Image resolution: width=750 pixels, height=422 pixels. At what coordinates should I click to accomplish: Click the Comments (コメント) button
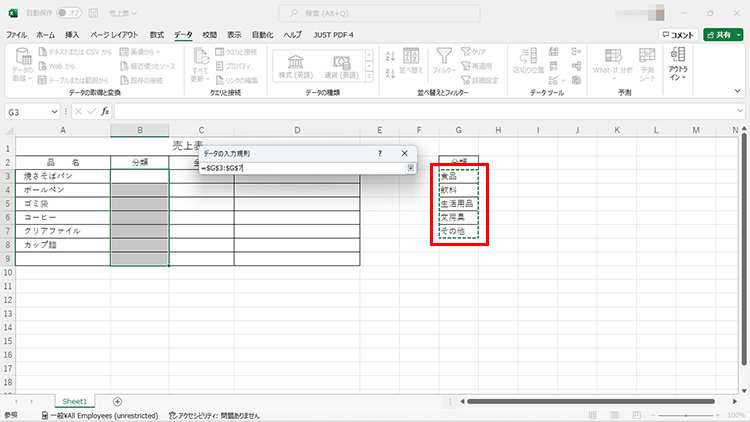pyautogui.click(x=677, y=34)
